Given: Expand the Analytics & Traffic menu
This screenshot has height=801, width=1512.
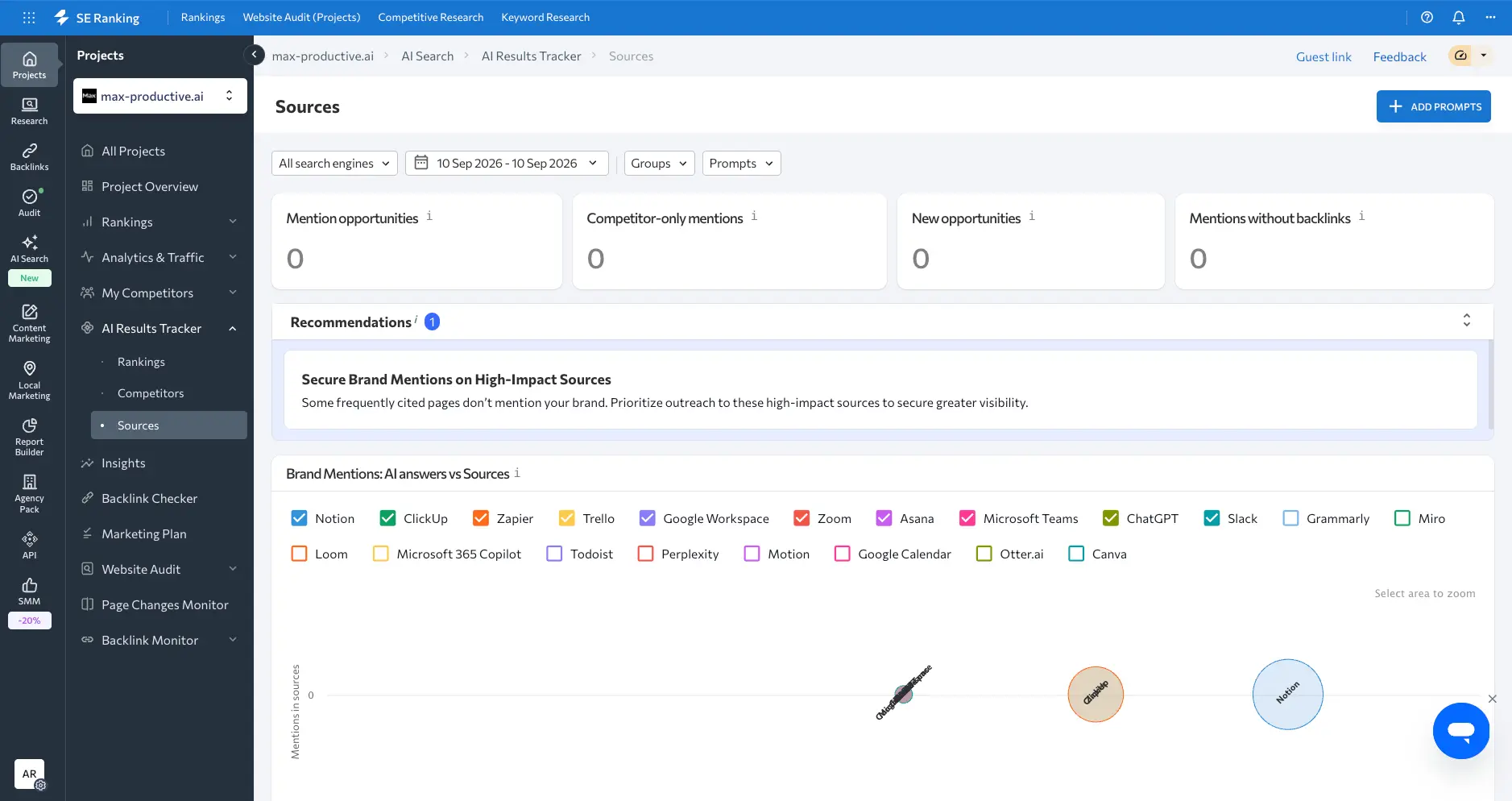Looking at the screenshot, I should pos(159,257).
